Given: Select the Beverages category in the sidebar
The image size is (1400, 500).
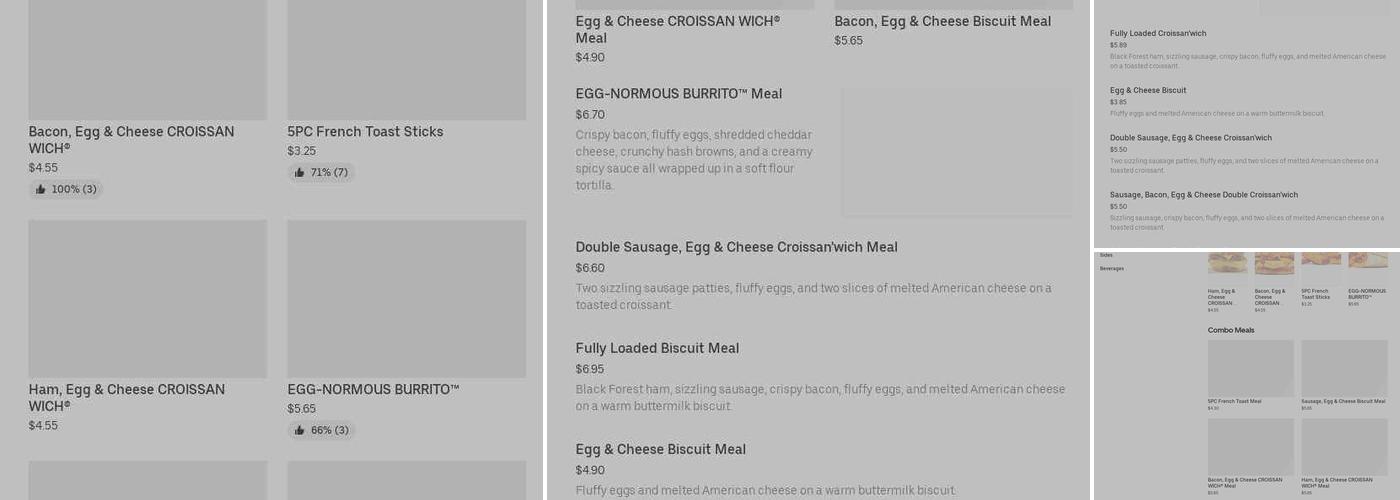Looking at the screenshot, I should (x=1112, y=269).
